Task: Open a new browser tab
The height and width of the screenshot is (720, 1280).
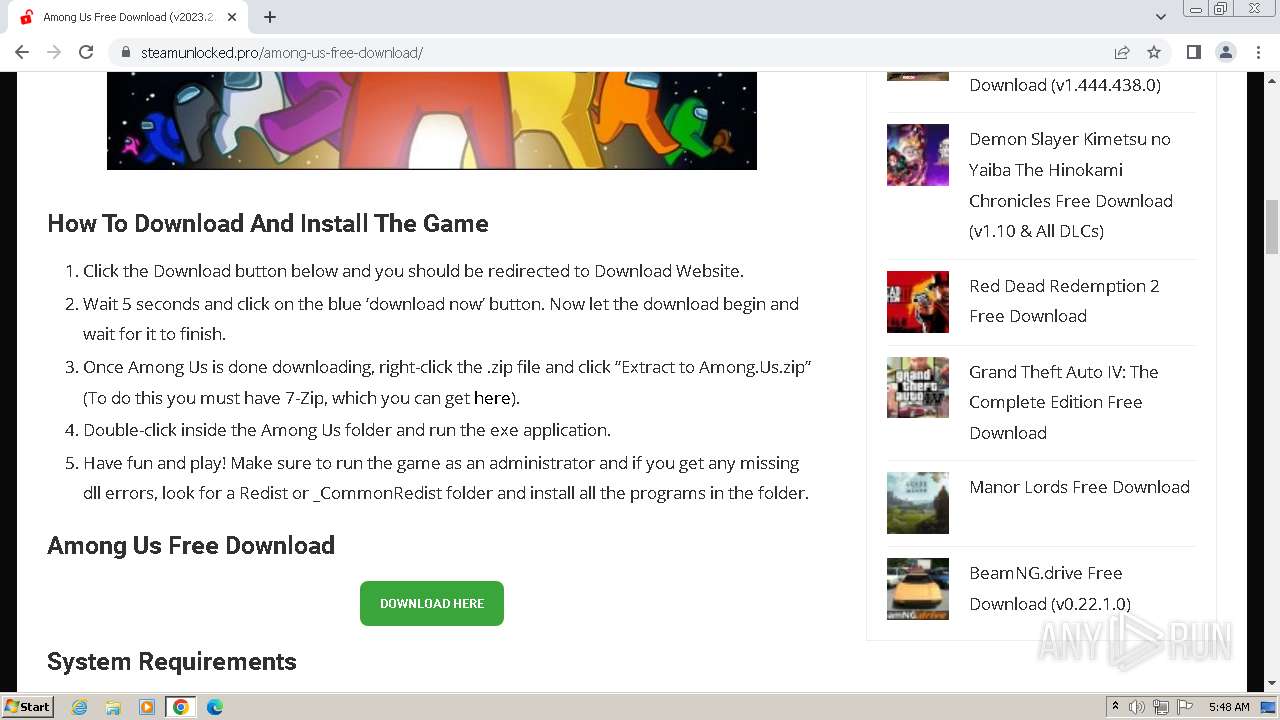Action: (270, 17)
